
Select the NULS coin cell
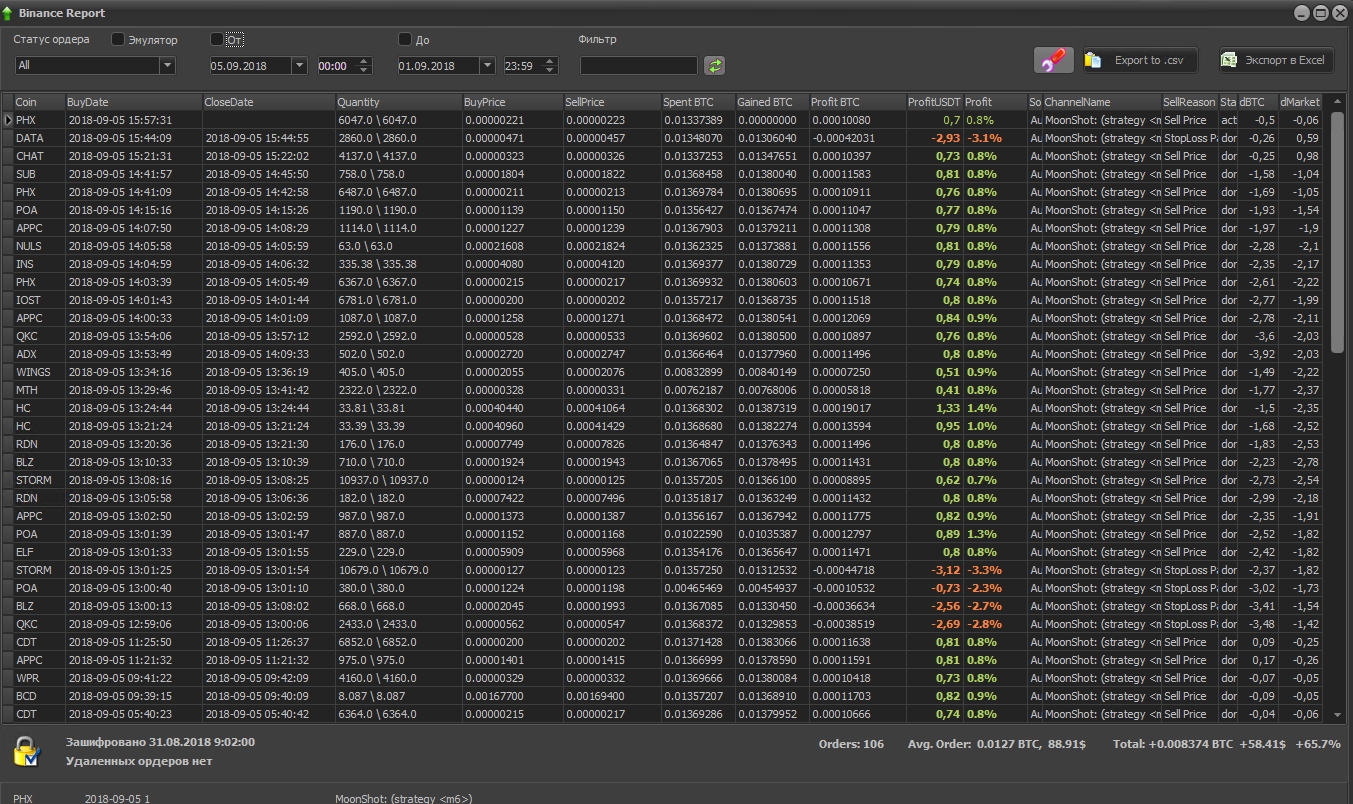pos(39,246)
